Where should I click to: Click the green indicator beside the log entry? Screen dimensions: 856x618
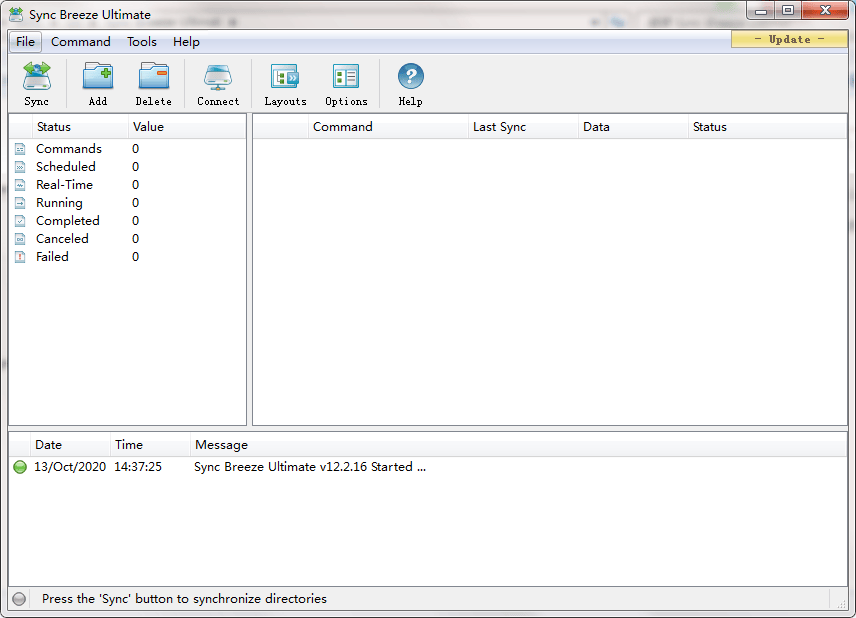[x=20, y=466]
